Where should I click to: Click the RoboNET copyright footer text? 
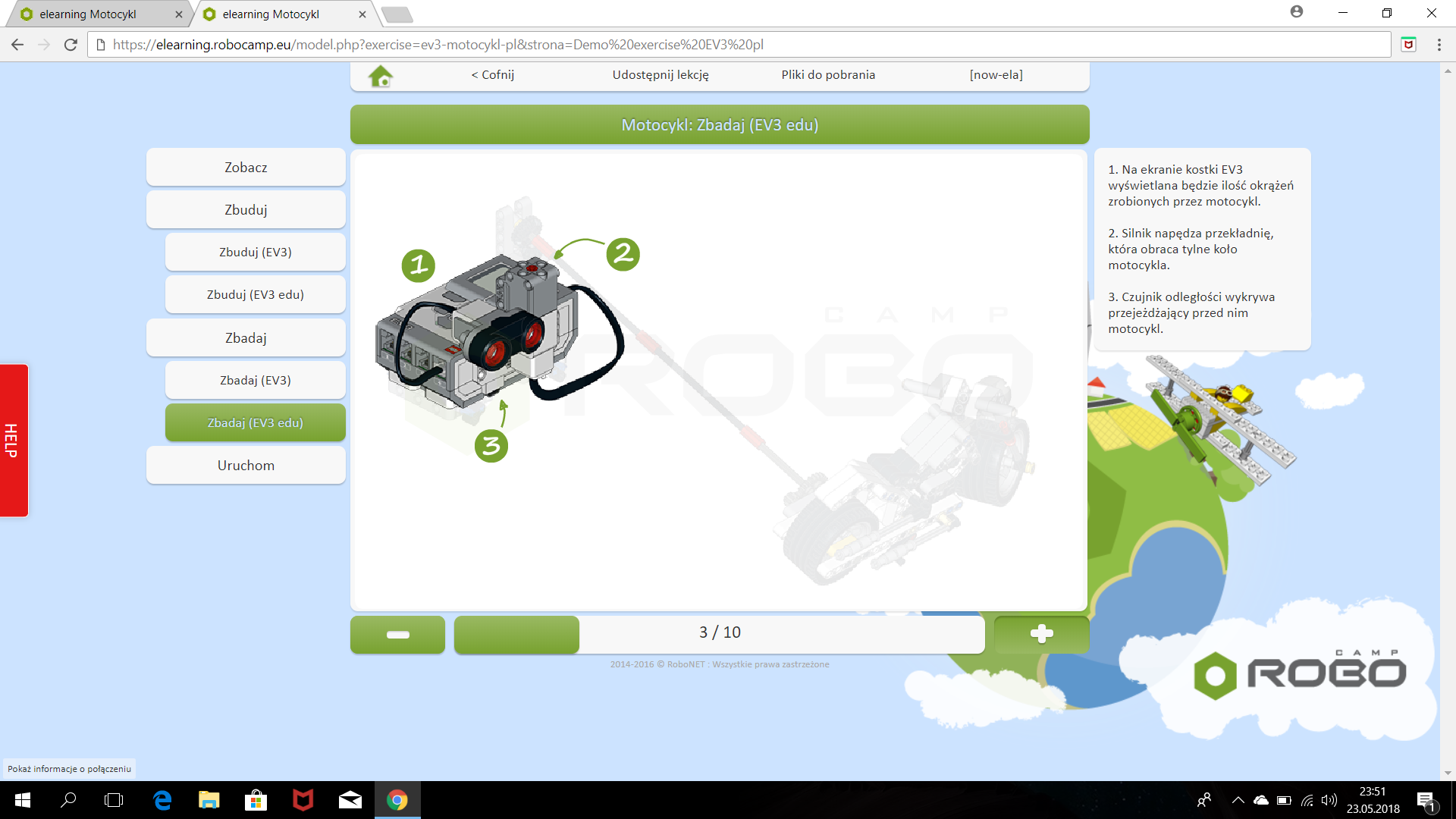pyautogui.click(x=720, y=664)
